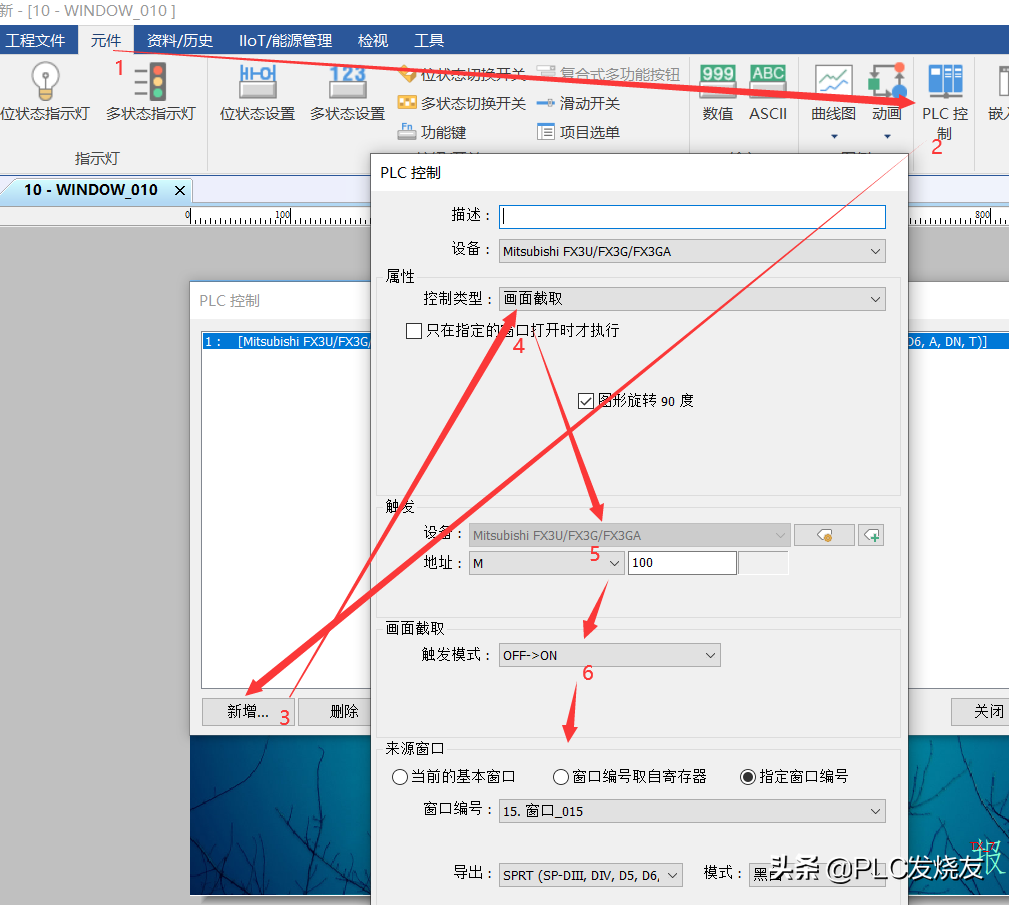Insert an ASCII text object

(x=768, y=81)
